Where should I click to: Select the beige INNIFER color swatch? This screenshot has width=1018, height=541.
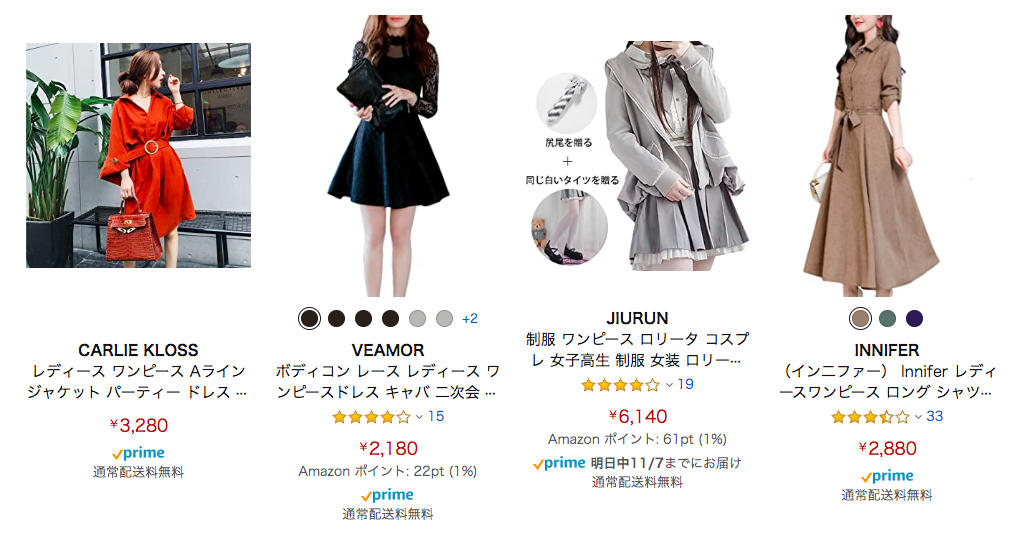(x=860, y=318)
